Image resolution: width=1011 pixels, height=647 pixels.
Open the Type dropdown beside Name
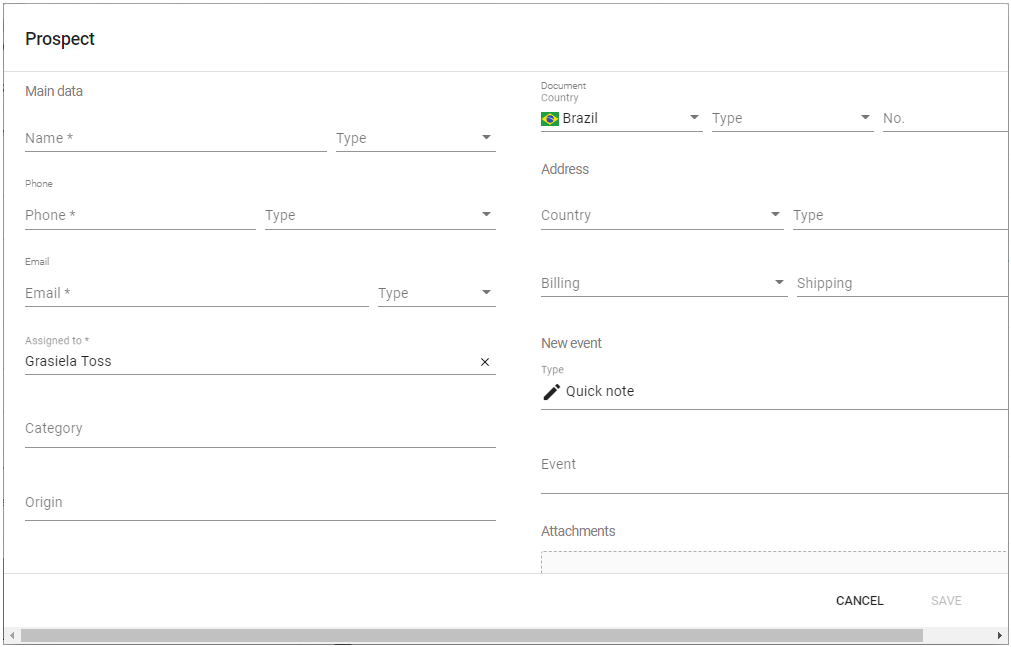click(x=415, y=138)
